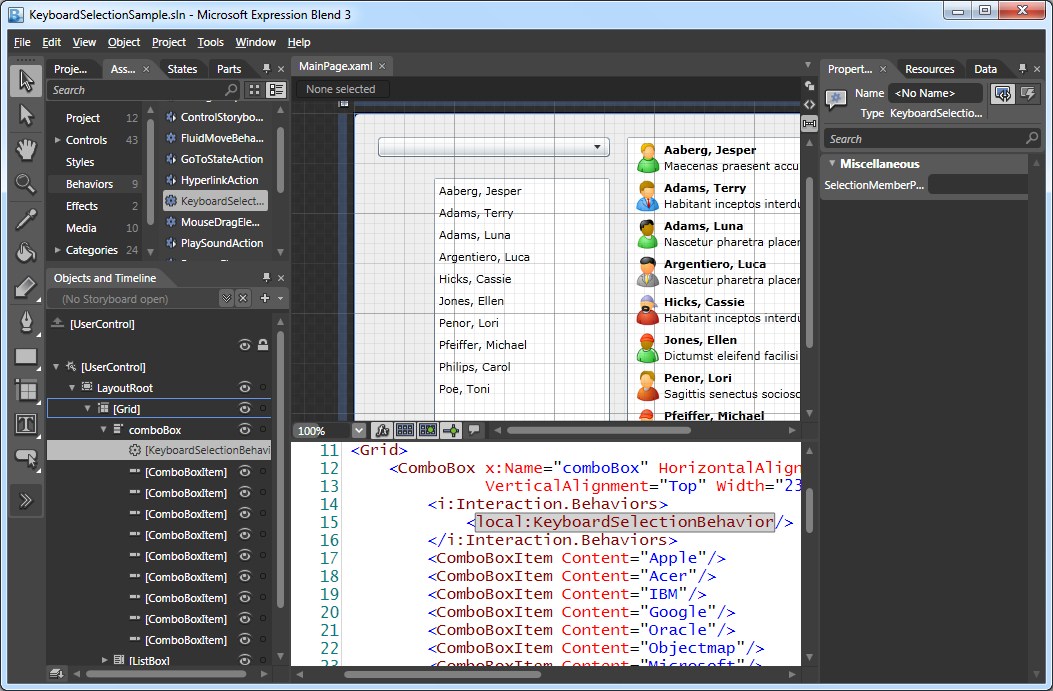
Task: Hide the LayoutRoot element
Action: click(x=245, y=387)
